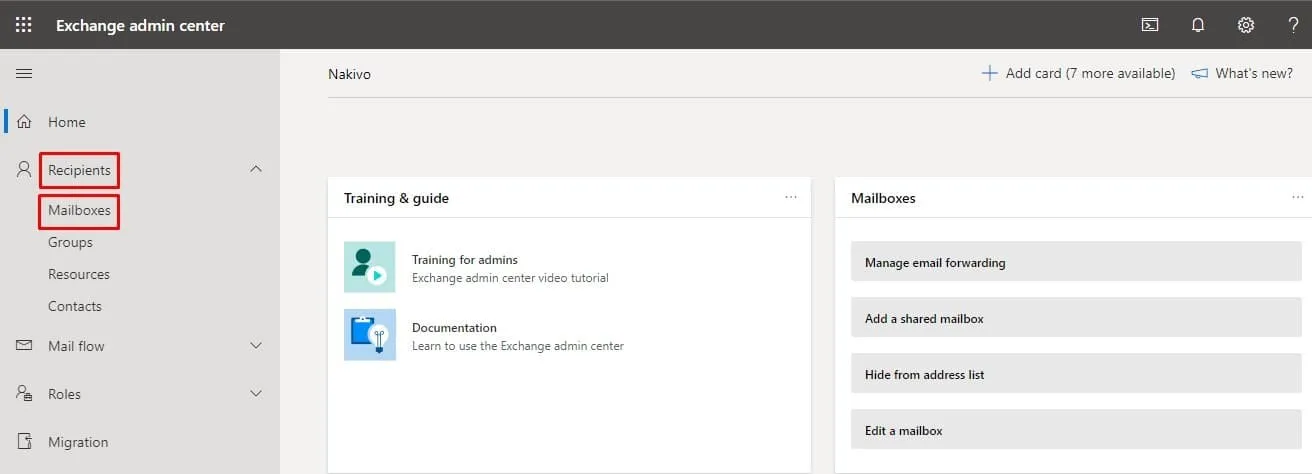Expand the Mail flow section chevron

tap(256, 345)
